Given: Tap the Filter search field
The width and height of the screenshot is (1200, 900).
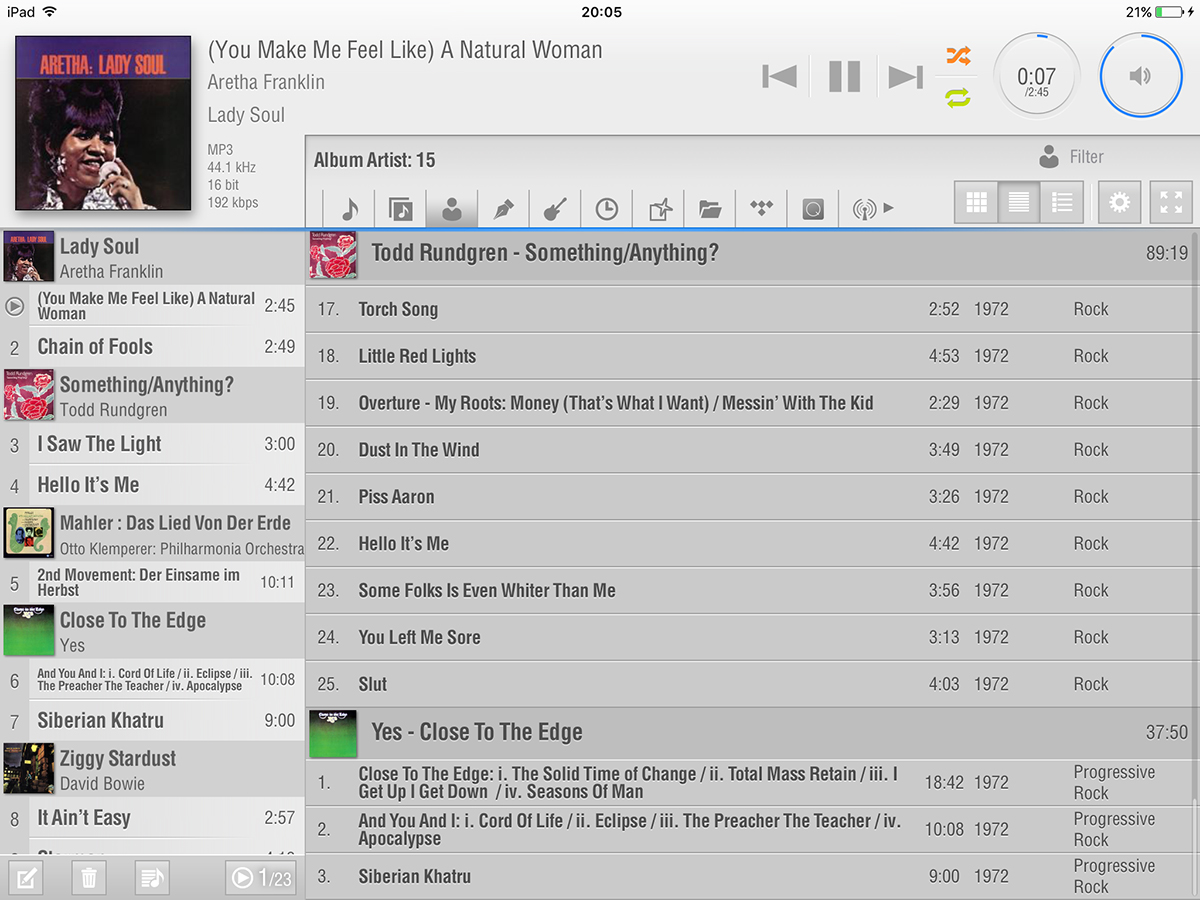Looking at the screenshot, I should [x=1086, y=157].
